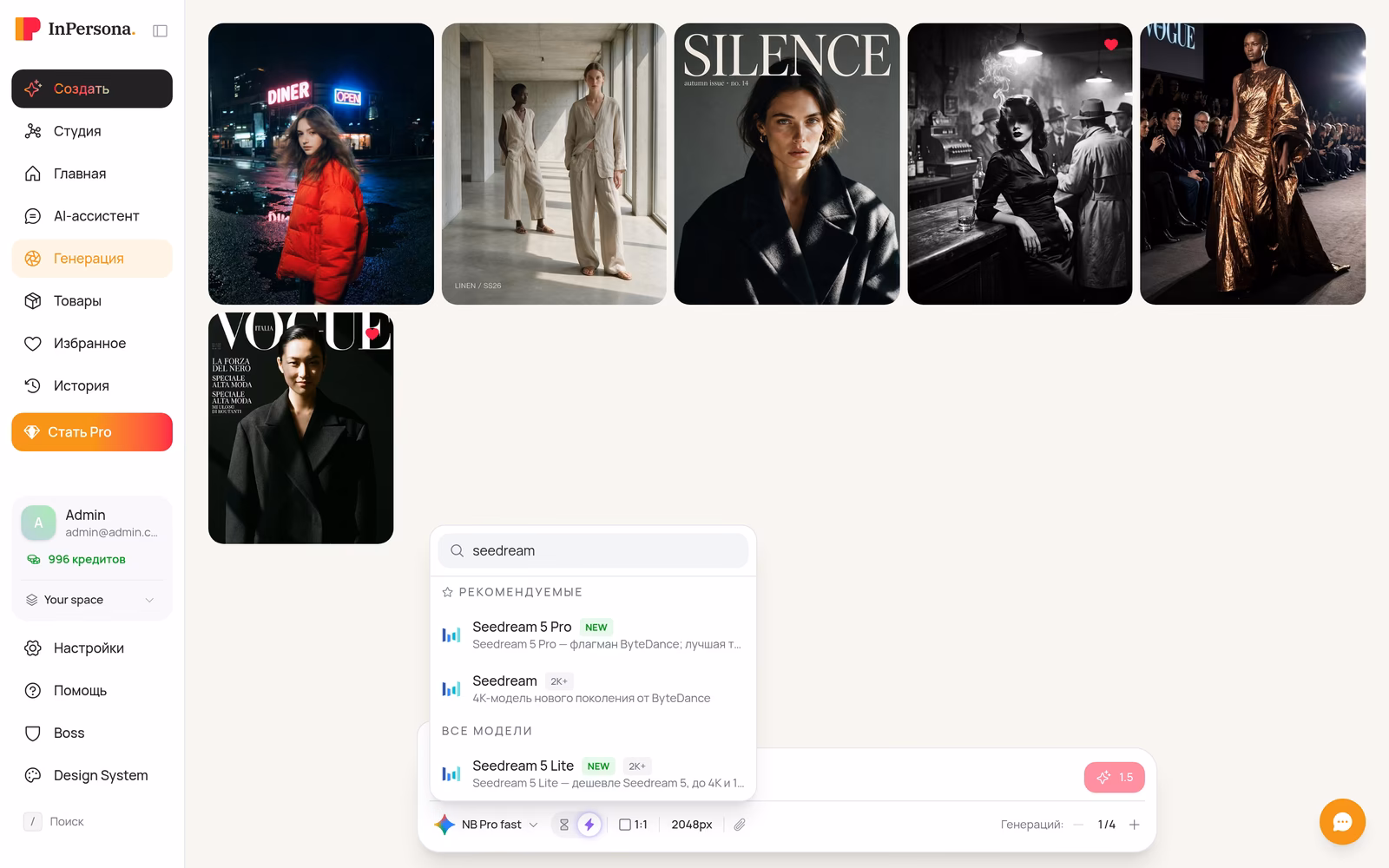
Task: Open the linen outfits thumbnail
Action: (554, 164)
